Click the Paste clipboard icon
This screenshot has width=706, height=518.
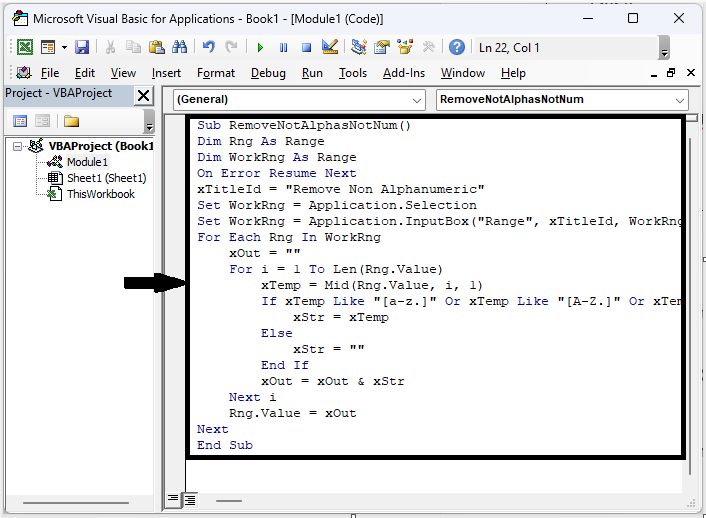[156, 47]
